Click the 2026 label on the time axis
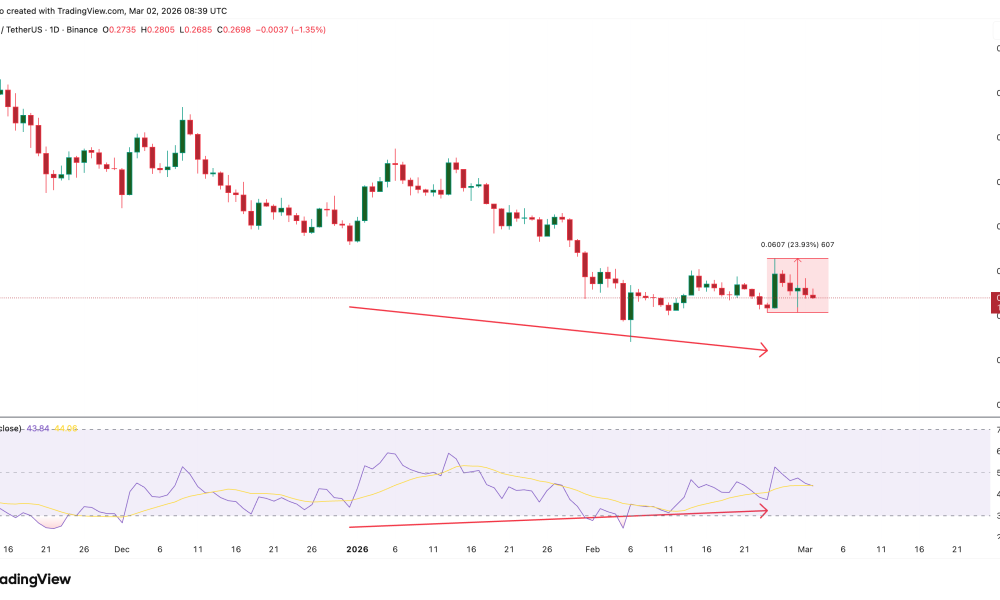This screenshot has height=600, width=1000. click(357, 549)
